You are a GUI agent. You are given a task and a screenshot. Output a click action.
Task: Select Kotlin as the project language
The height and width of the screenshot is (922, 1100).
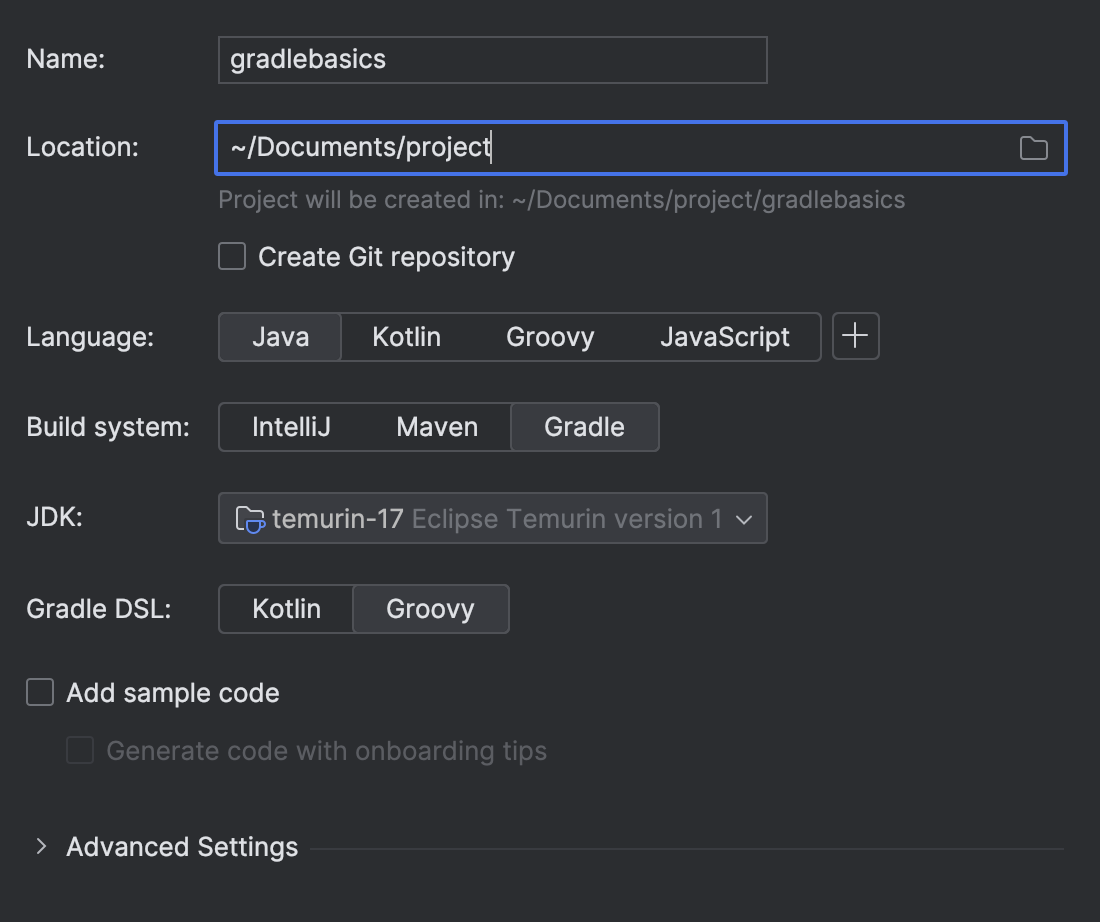[406, 337]
